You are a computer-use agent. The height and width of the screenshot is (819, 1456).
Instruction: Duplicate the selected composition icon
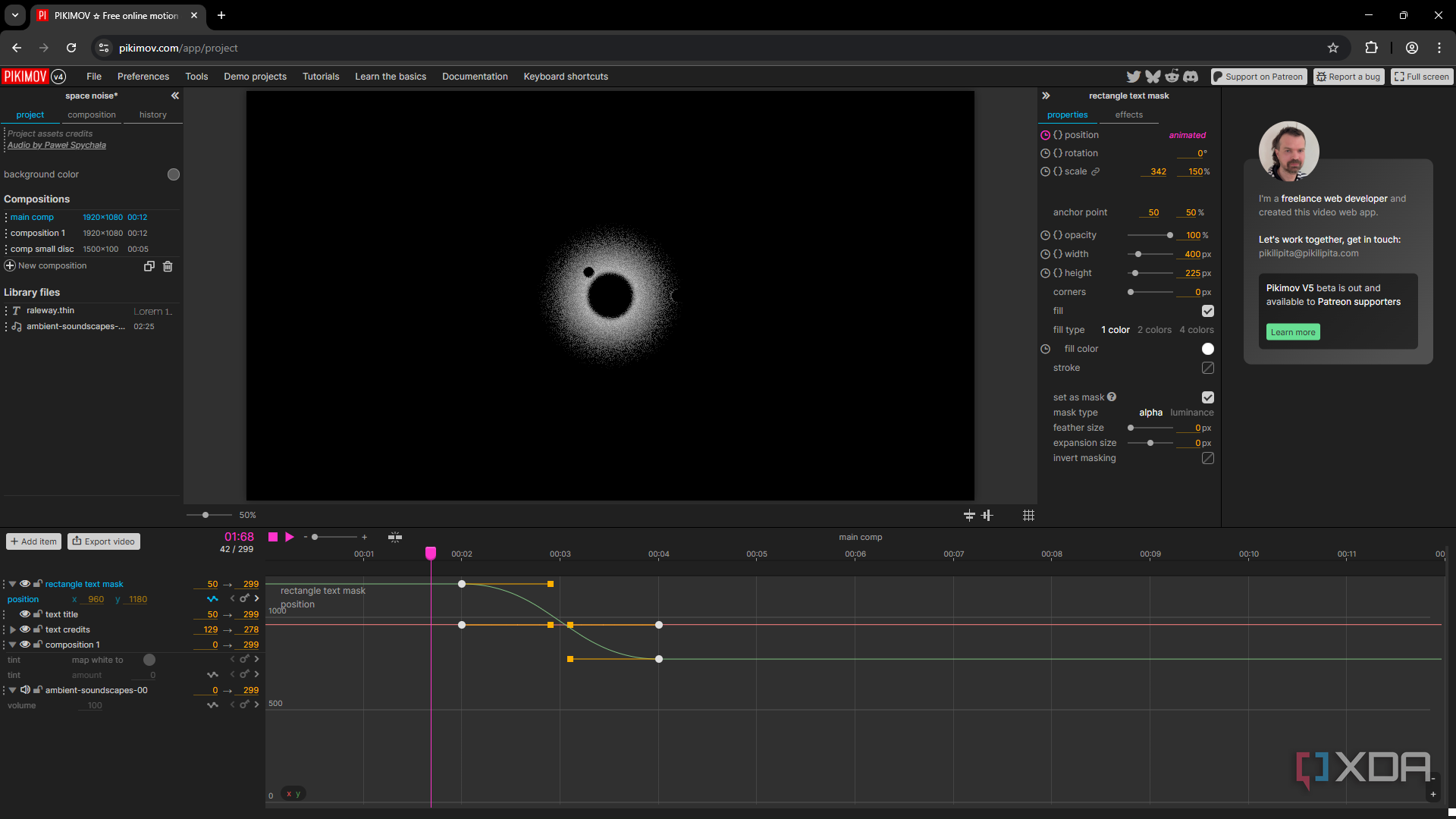pyautogui.click(x=149, y=266)
